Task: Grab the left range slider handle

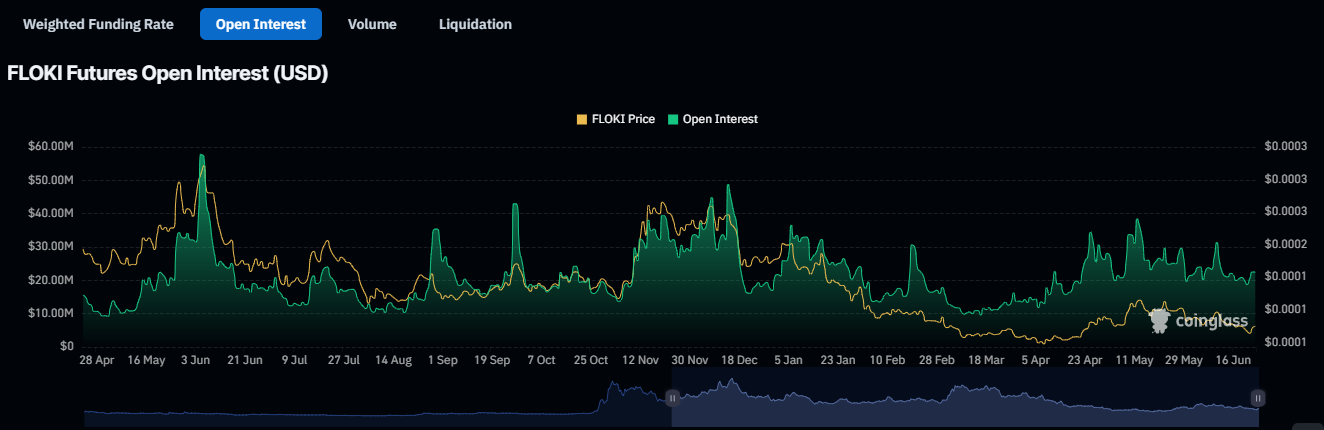Action: 672,398
